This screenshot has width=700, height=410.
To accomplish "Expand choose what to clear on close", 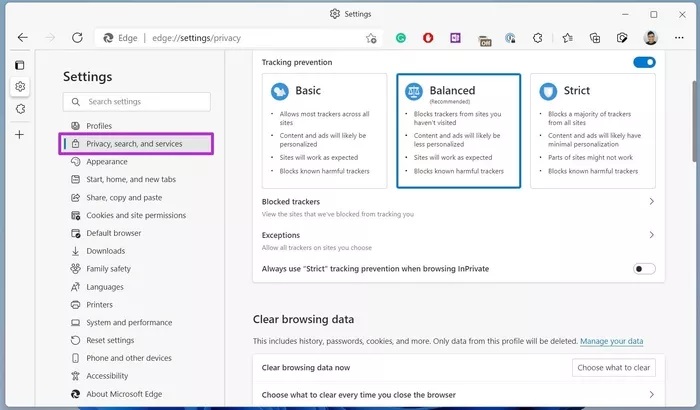I will pyautogui.click(x=651, y=395).
